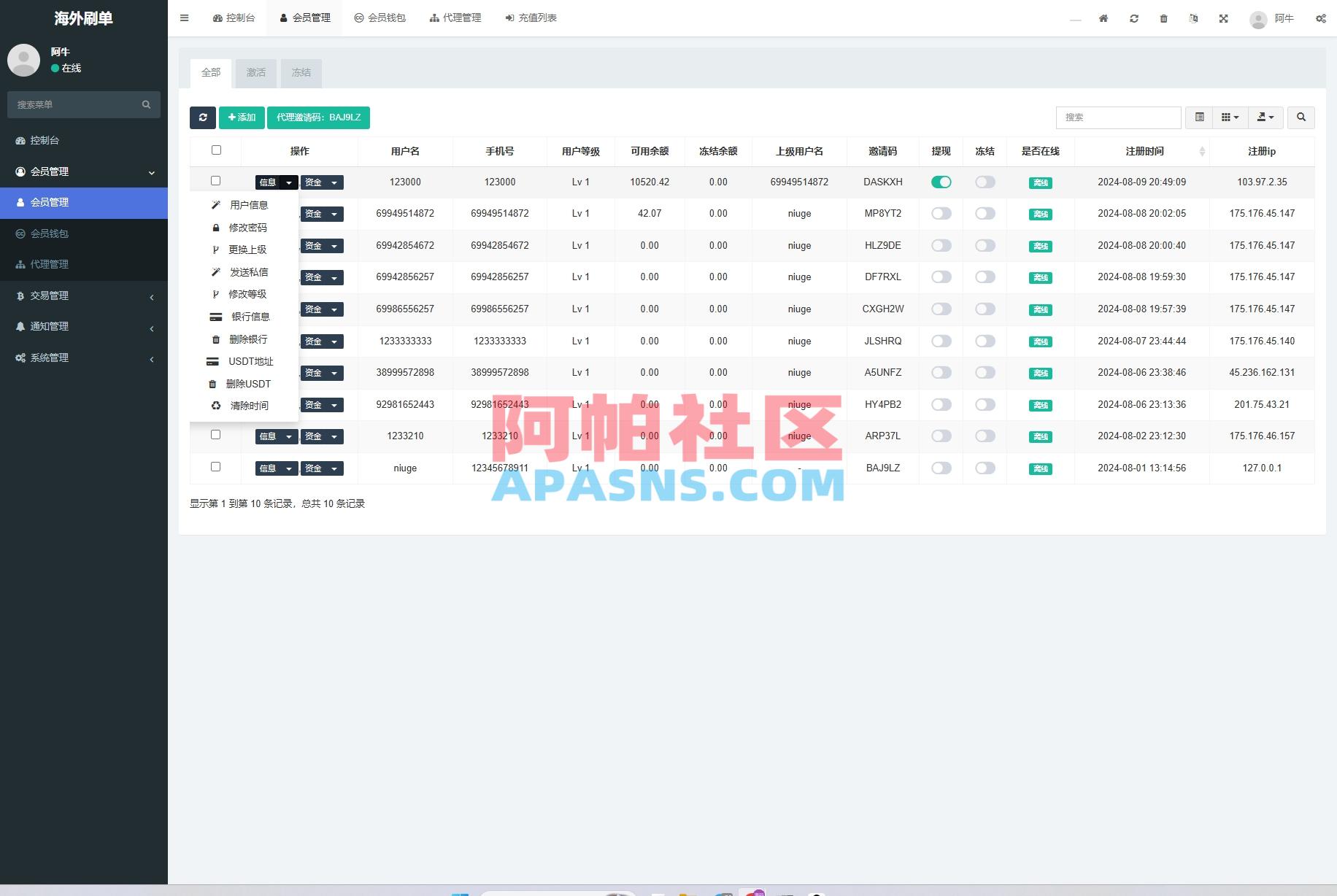Enter fullscreen via the arrows icon
Image resolution: width=1337 pixels, height=896 pixels.
[1223, 18]
